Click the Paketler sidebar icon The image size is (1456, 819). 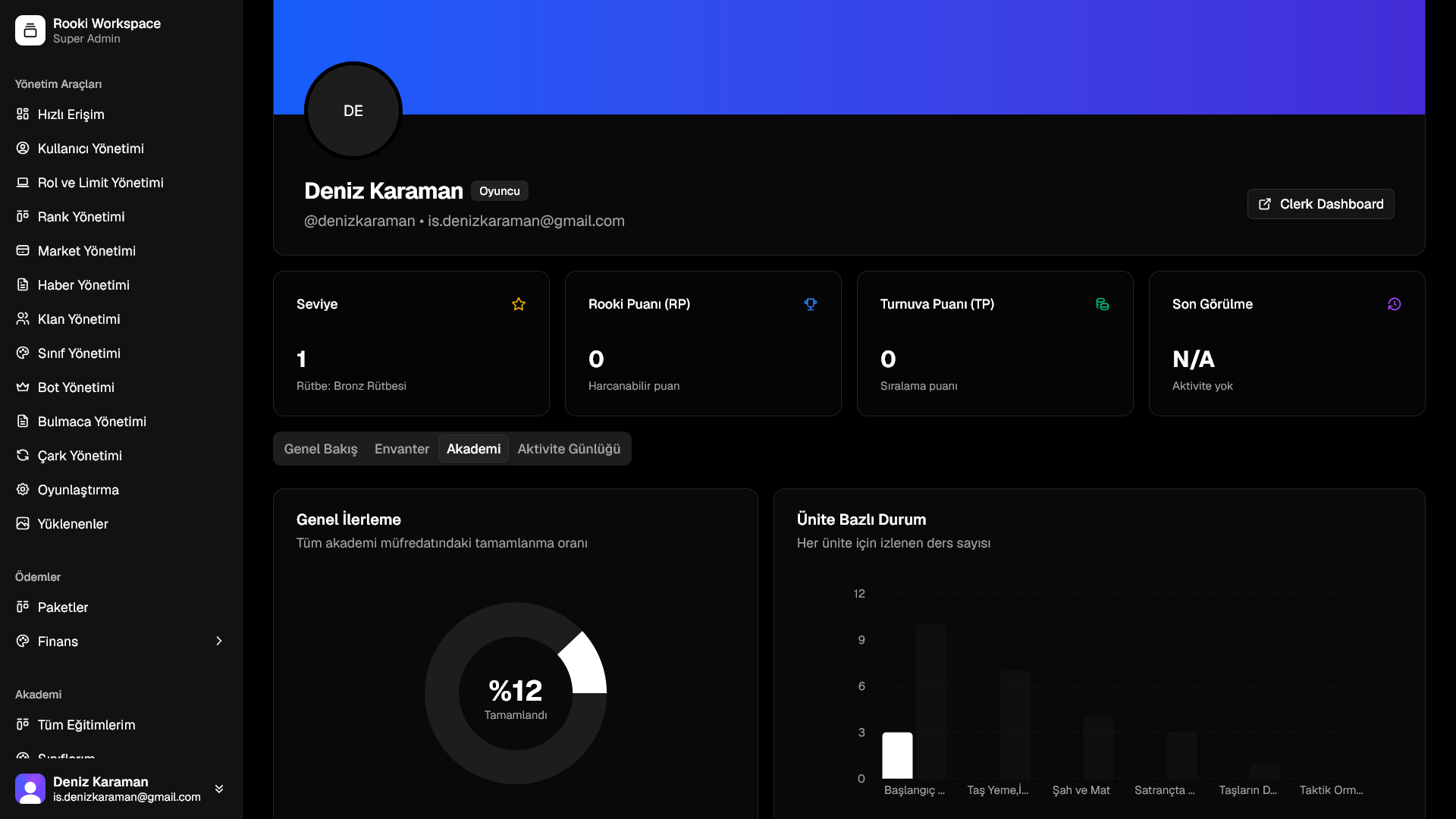coord(23,607)
